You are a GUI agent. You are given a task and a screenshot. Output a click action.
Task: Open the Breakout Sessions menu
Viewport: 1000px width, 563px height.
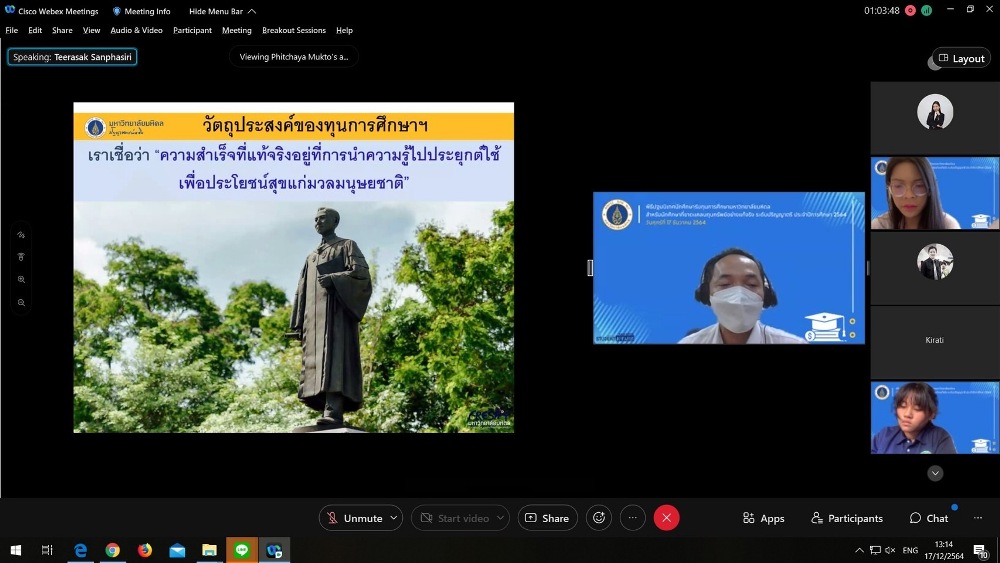(294, 30)
